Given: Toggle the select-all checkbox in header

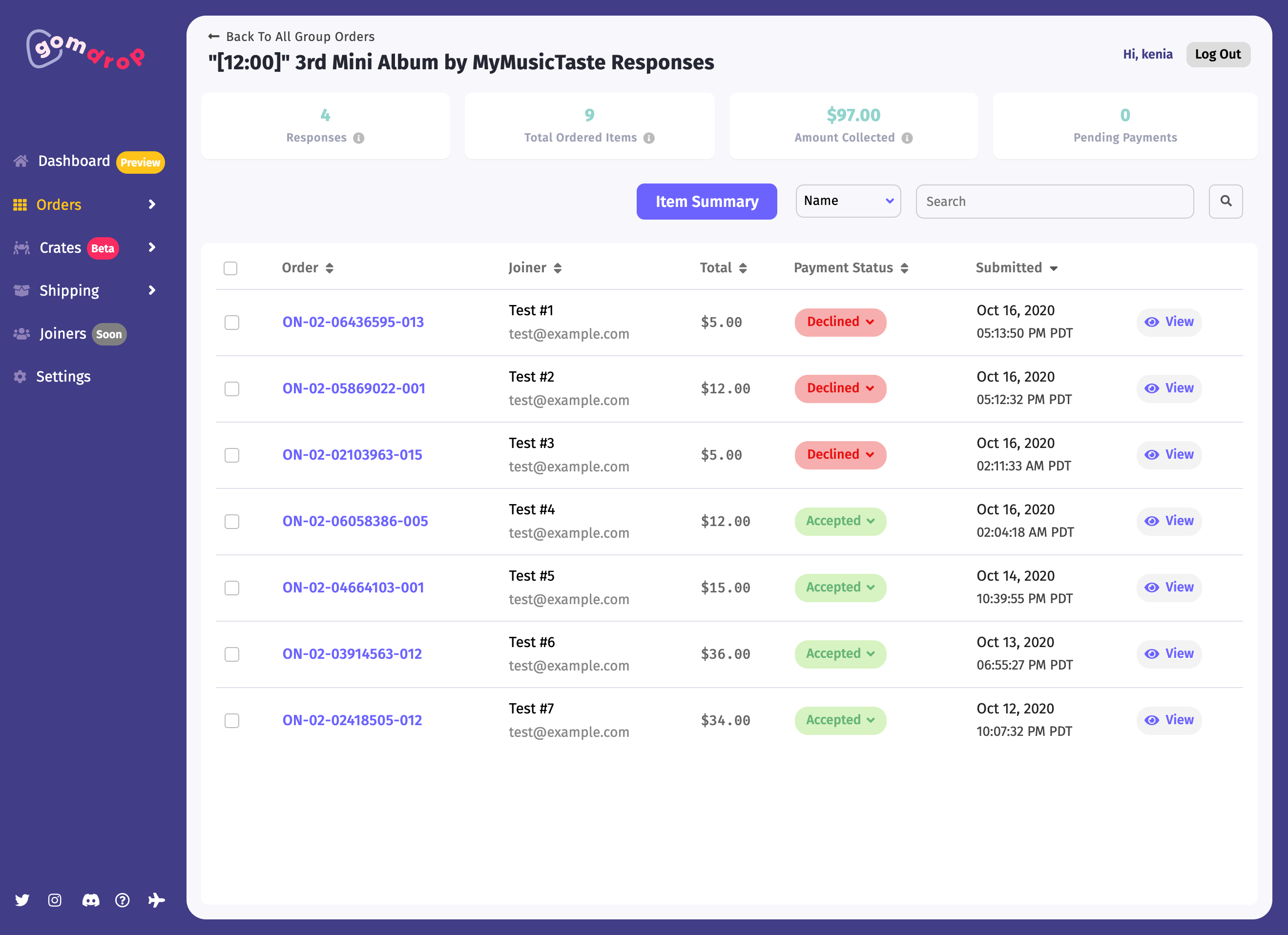Looking at the screenshot, I should 230,268.
